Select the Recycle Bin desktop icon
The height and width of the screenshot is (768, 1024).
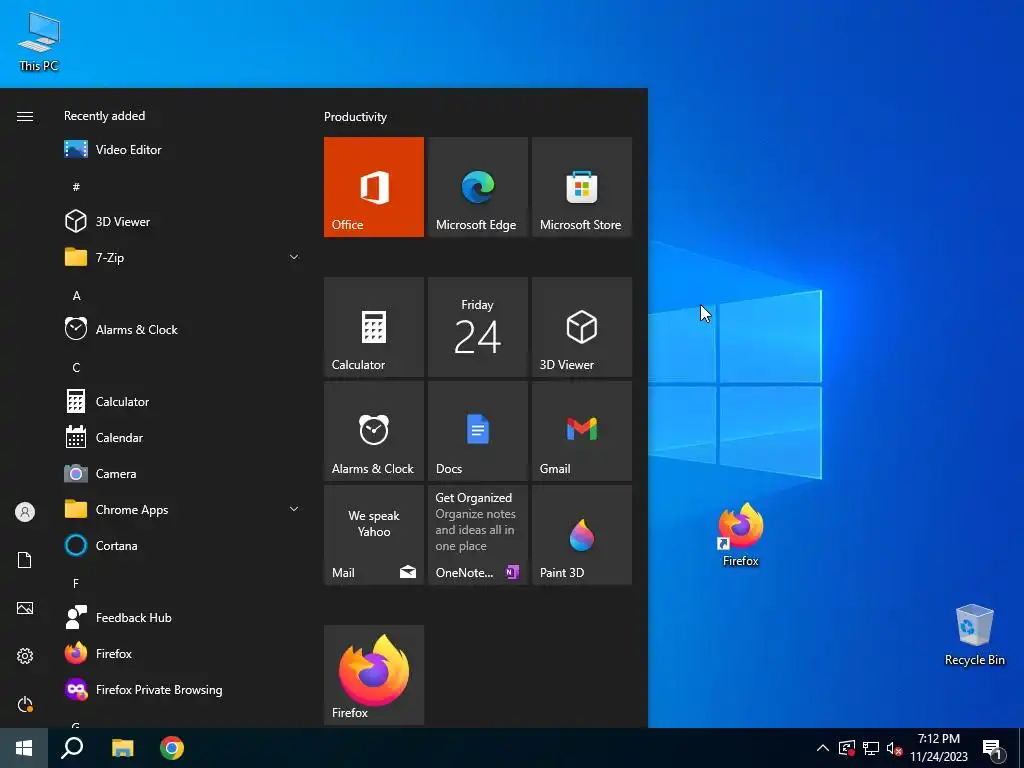[974, 635]
